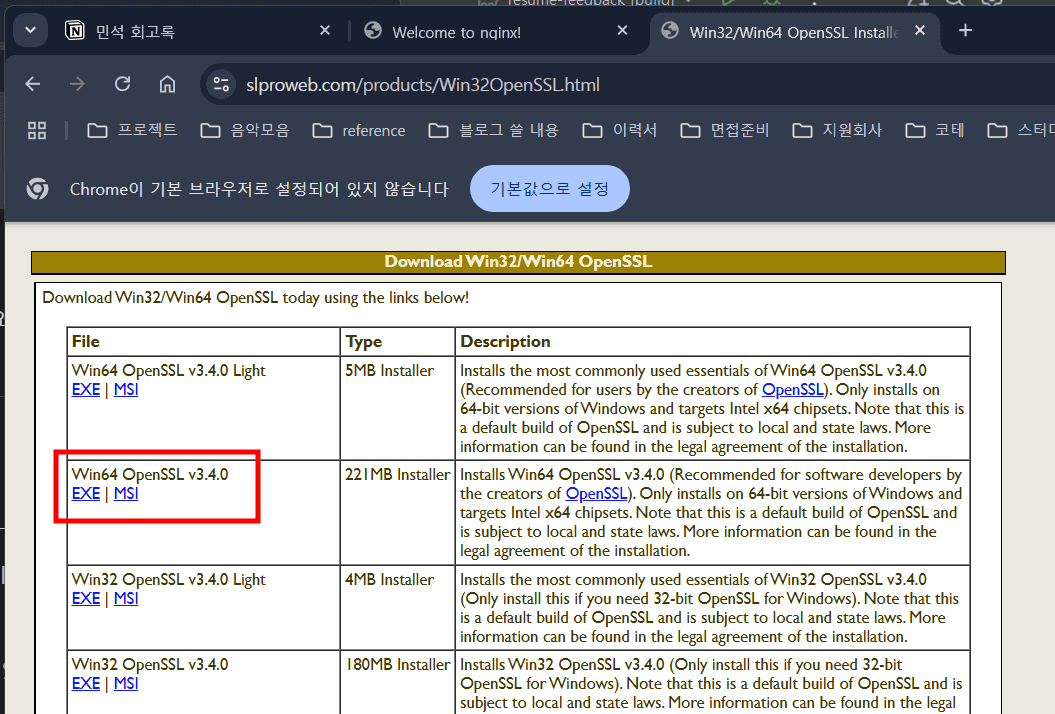Open the 프로젝트 bookmark folder
The width and height of the screenshot is (1055, 714).
133,130
